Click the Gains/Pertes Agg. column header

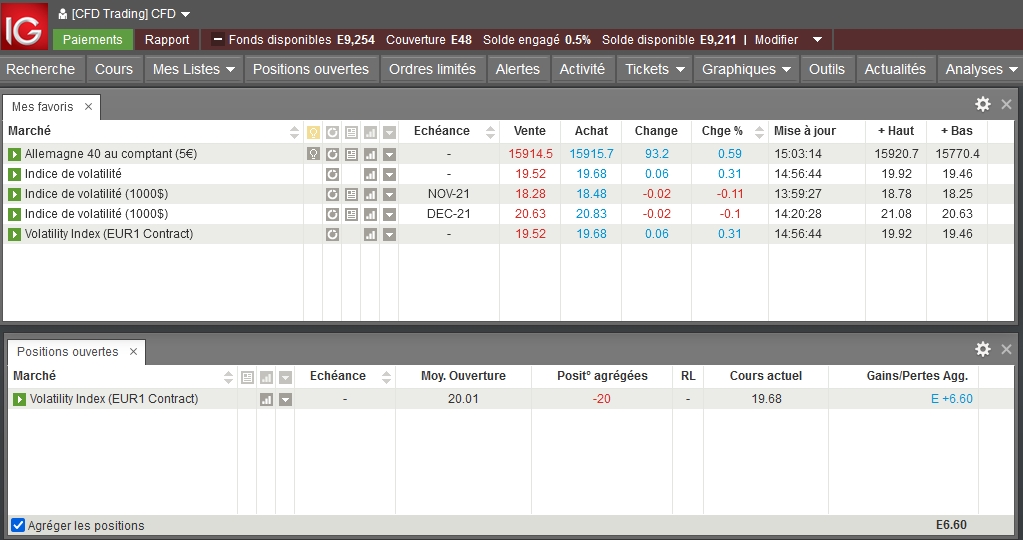(x=917, y=376)
